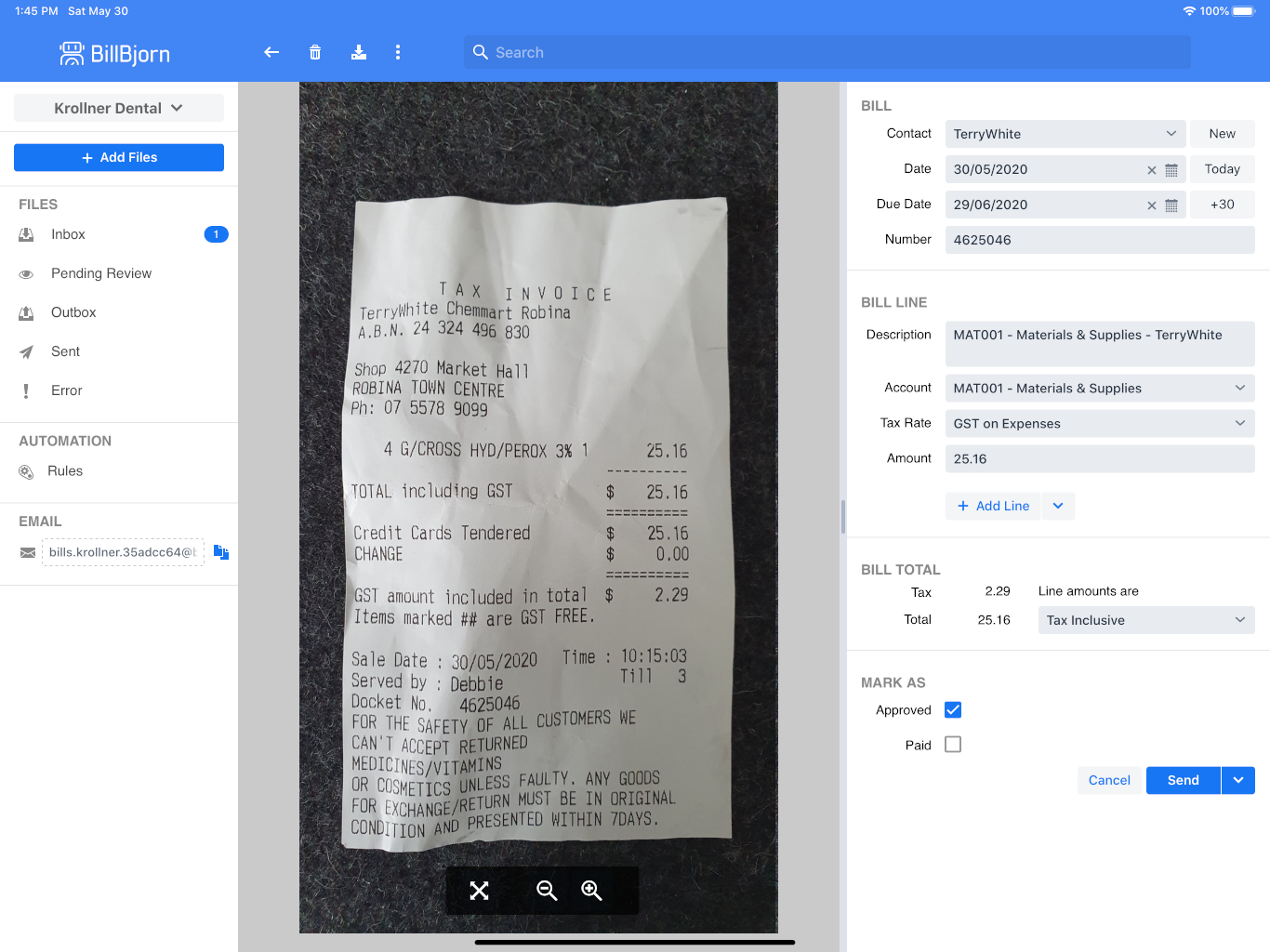Add a new bill line
Image resolution: width=1270 pixels, height=952 pixels.
click(994, 506)
